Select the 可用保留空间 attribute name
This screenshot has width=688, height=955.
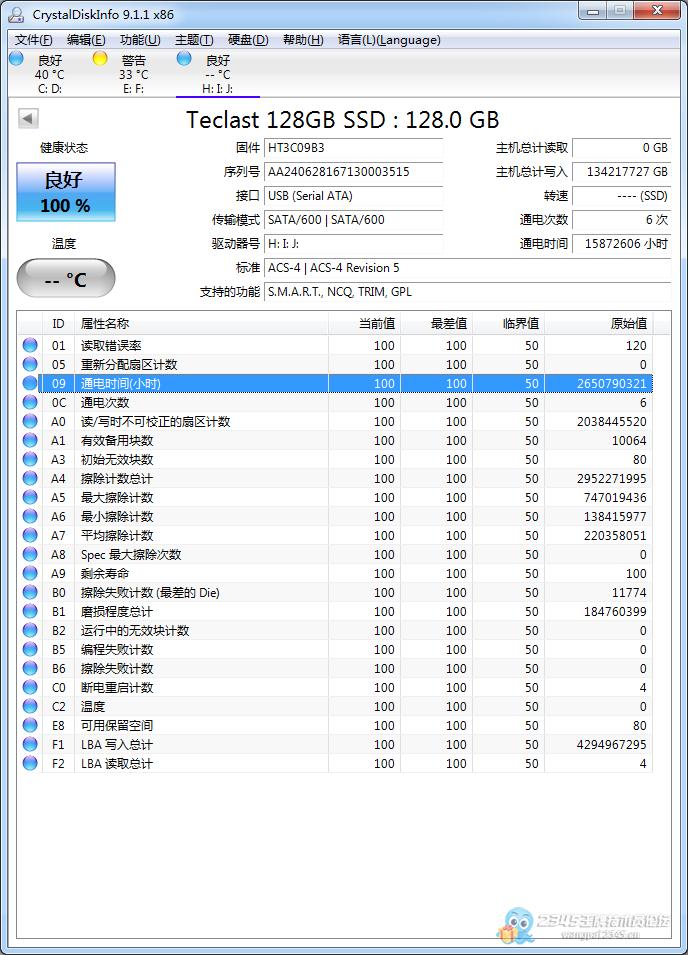coord(117,725)
